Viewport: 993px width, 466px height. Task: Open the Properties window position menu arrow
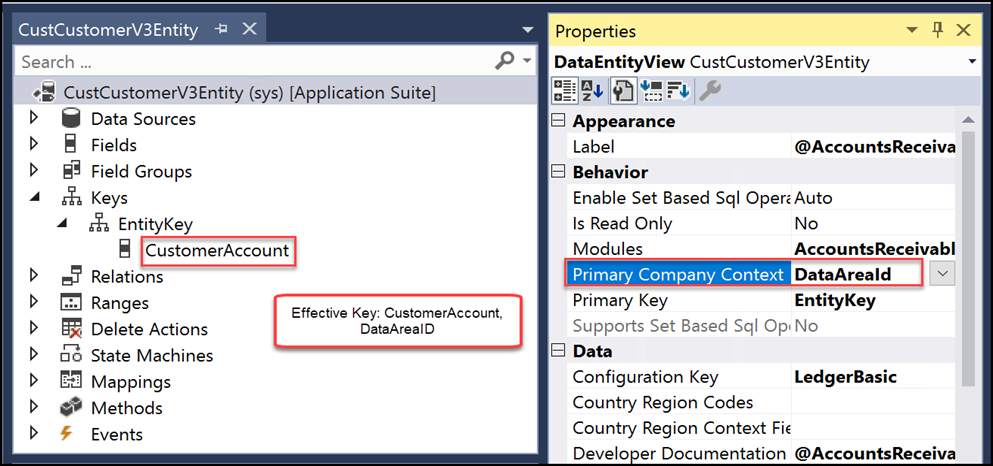click(912, 30)
